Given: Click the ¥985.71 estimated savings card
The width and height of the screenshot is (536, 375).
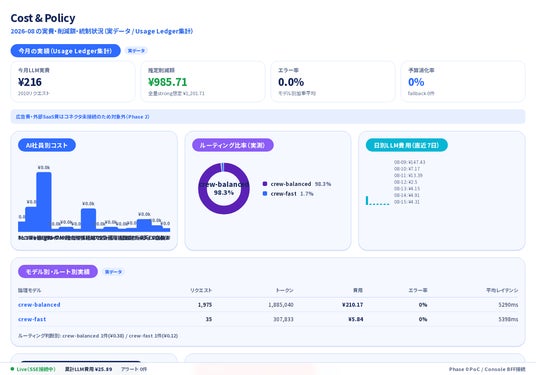Looking at the screenshot, I should click(x=203, y=81).
